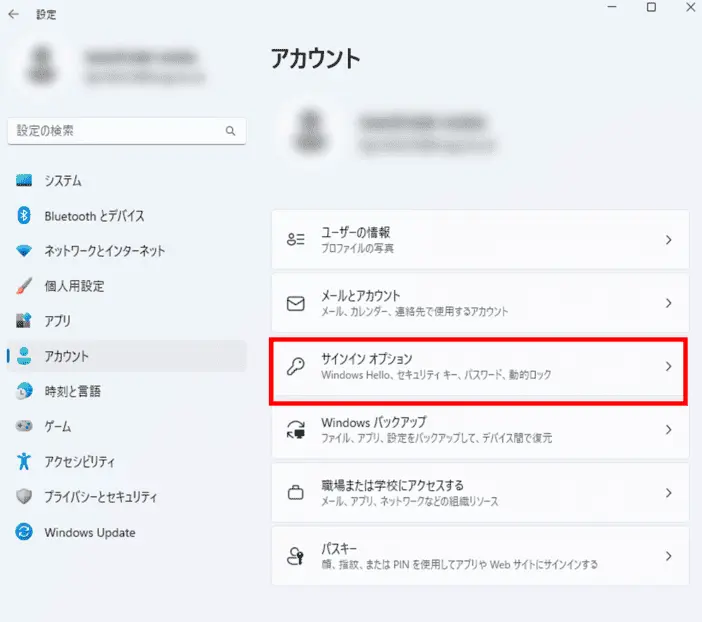Viewport: 702px width, 622px height.
Task: Click the Windows Update icon in sidebar
Action: click(x=25, y=532)
